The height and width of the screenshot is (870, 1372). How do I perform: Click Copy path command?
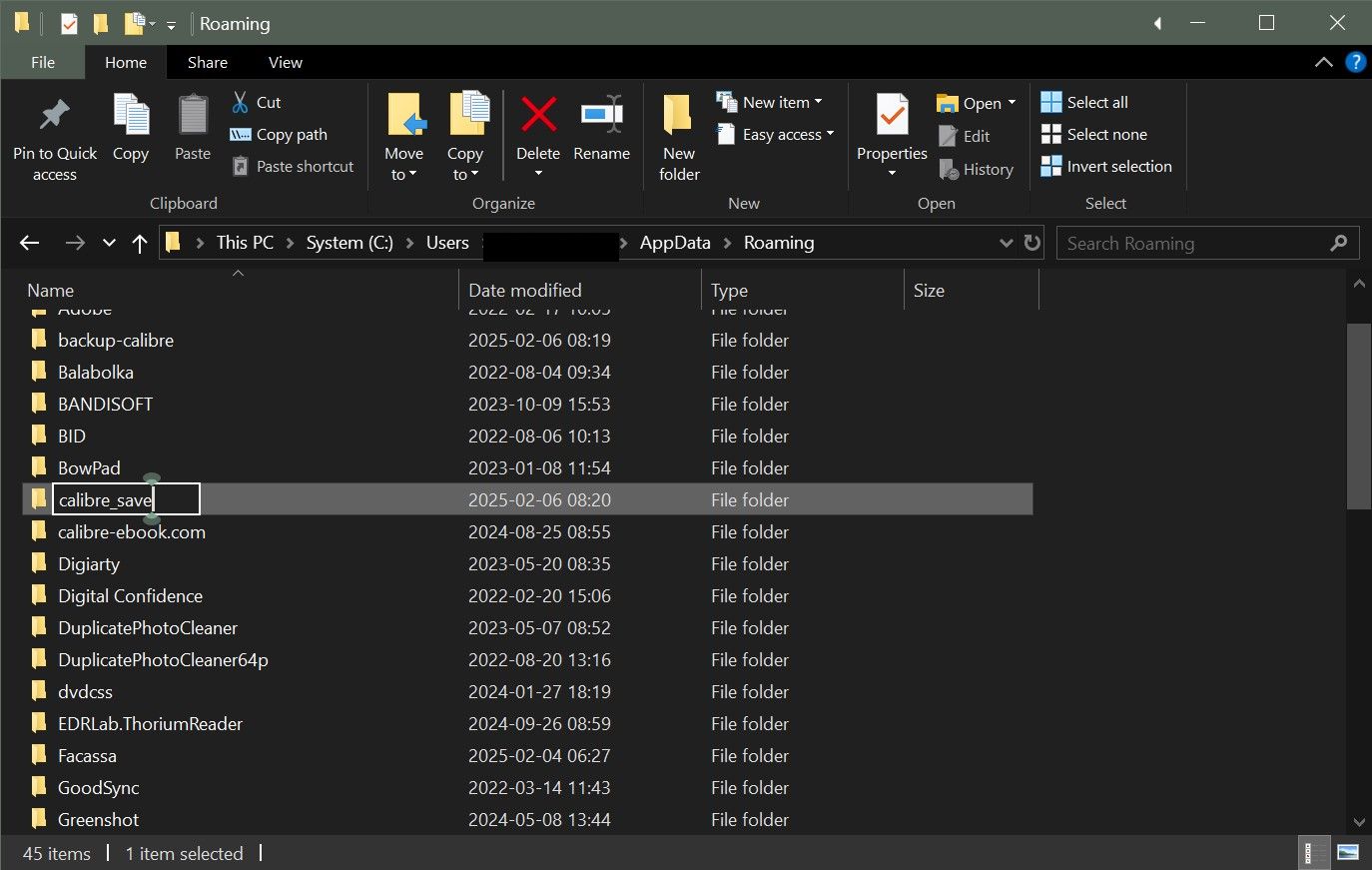[x=279, y=134]
